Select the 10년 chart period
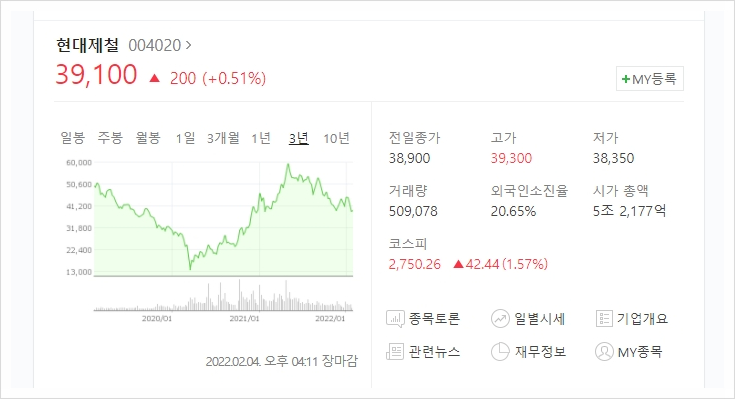The image size is (735, 399). [x=336, y=138]
